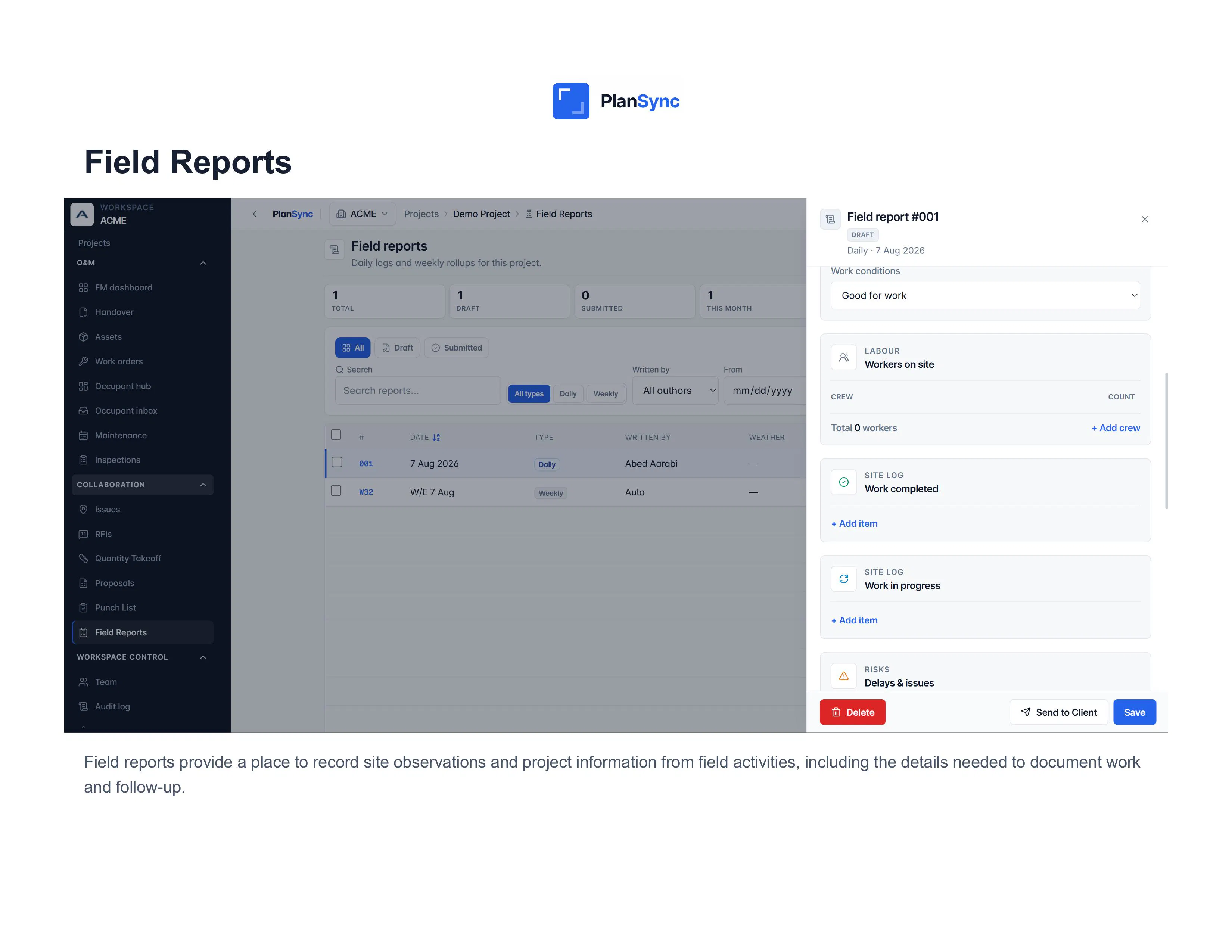Select the Daily type filter
This screenshot has height=952, width=1232.
[x=568, y=393]
